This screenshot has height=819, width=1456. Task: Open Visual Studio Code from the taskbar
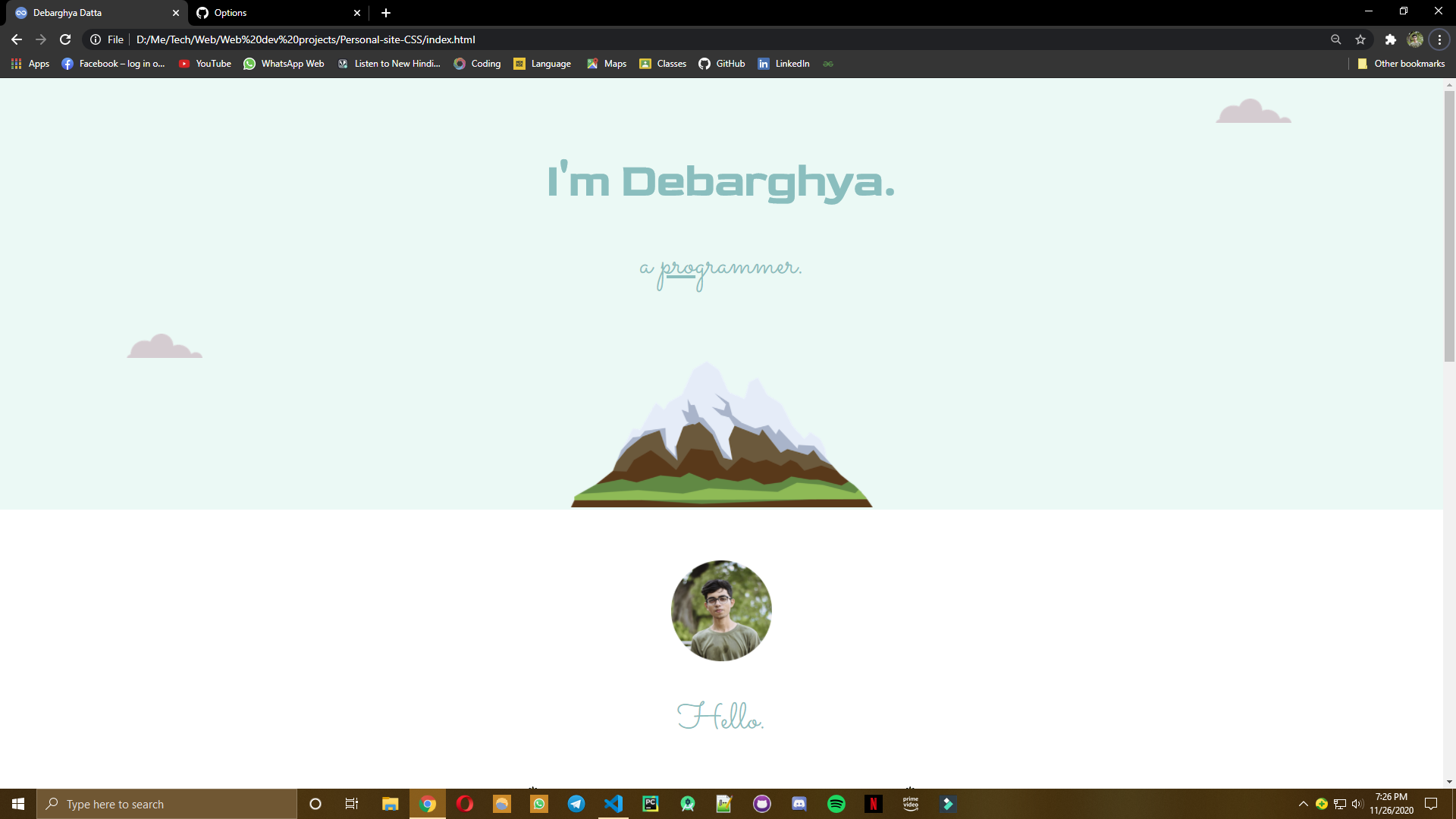[613, 803]
